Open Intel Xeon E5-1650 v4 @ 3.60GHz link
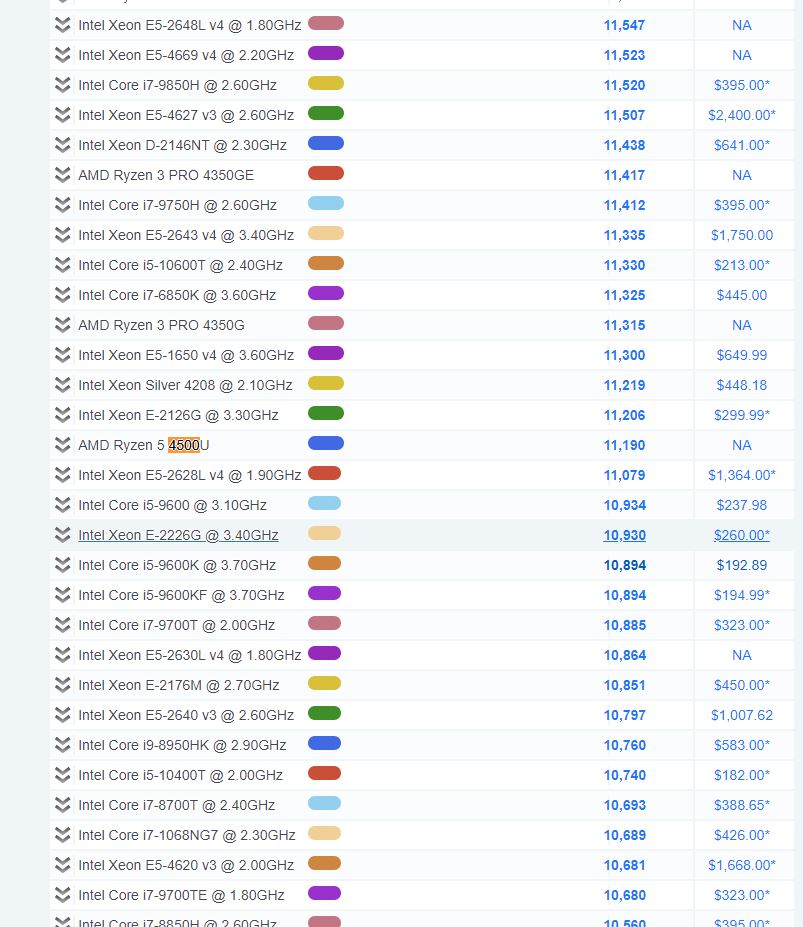 pos(186,355)
